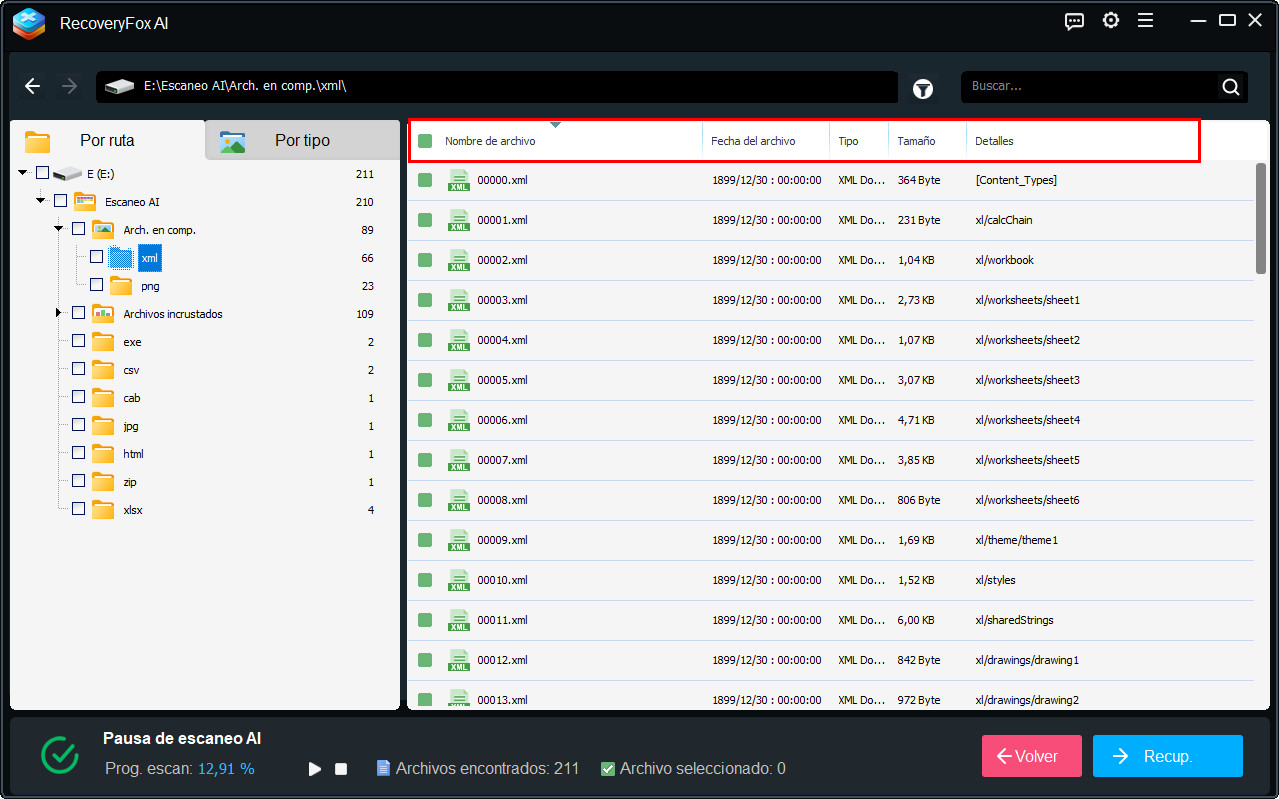This screenshot has height=799, width=1279.
Task: Click the 00003.xml file icon
Action: [459, 300]
